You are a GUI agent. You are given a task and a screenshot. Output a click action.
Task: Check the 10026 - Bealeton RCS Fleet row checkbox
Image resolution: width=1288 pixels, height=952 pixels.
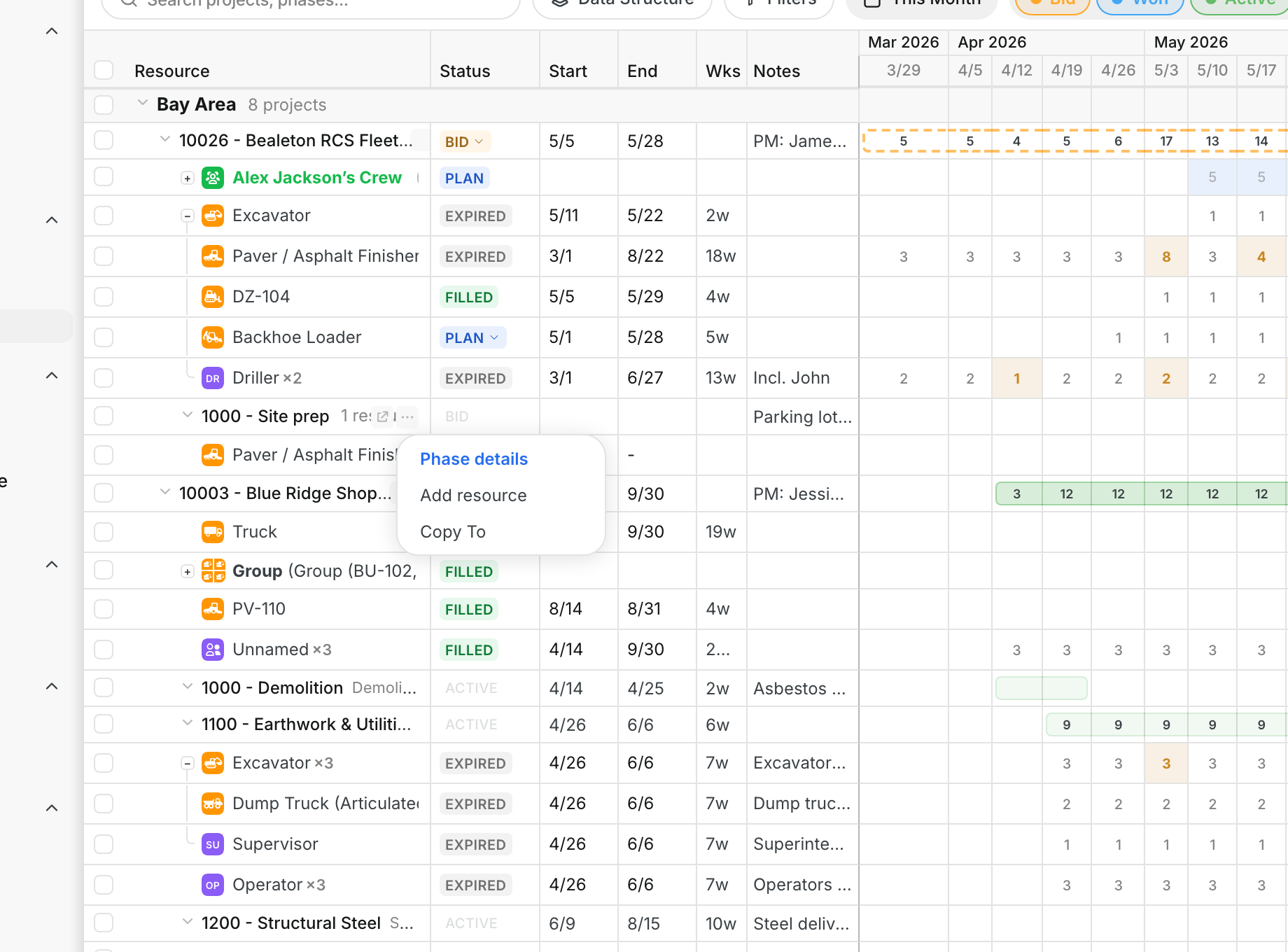pyautogui.click(x=104, y=141)
